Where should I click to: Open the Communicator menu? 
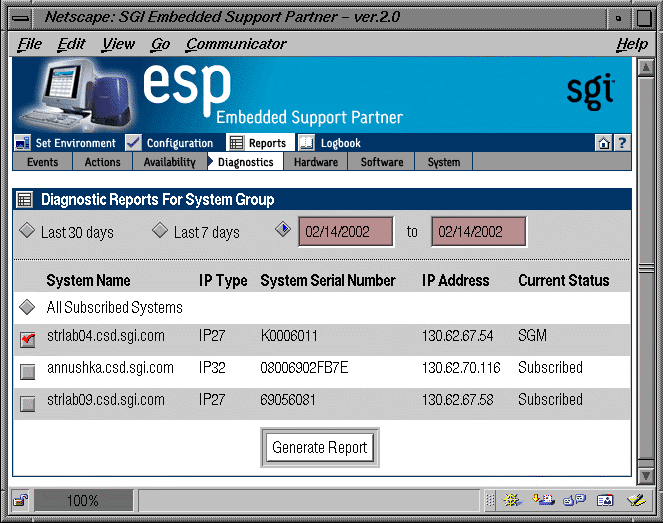pos(236,44)
